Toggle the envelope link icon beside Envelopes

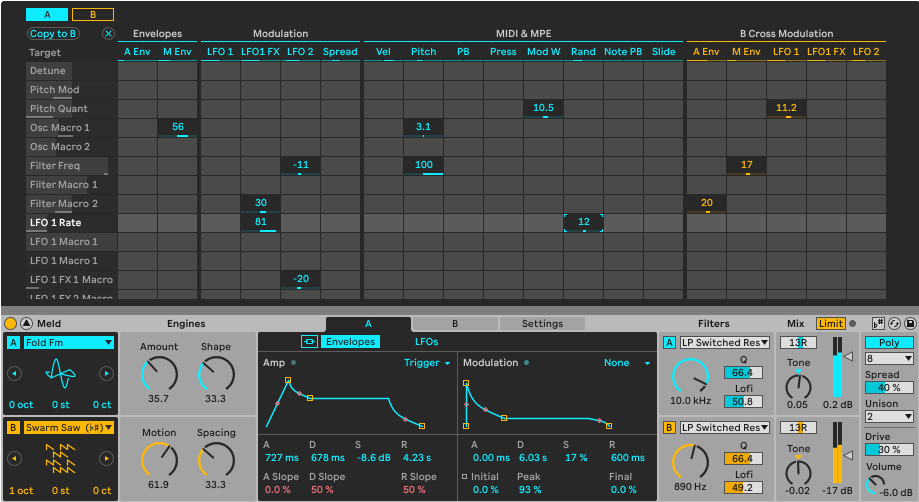pyautogui.click(x=309, y=342)
